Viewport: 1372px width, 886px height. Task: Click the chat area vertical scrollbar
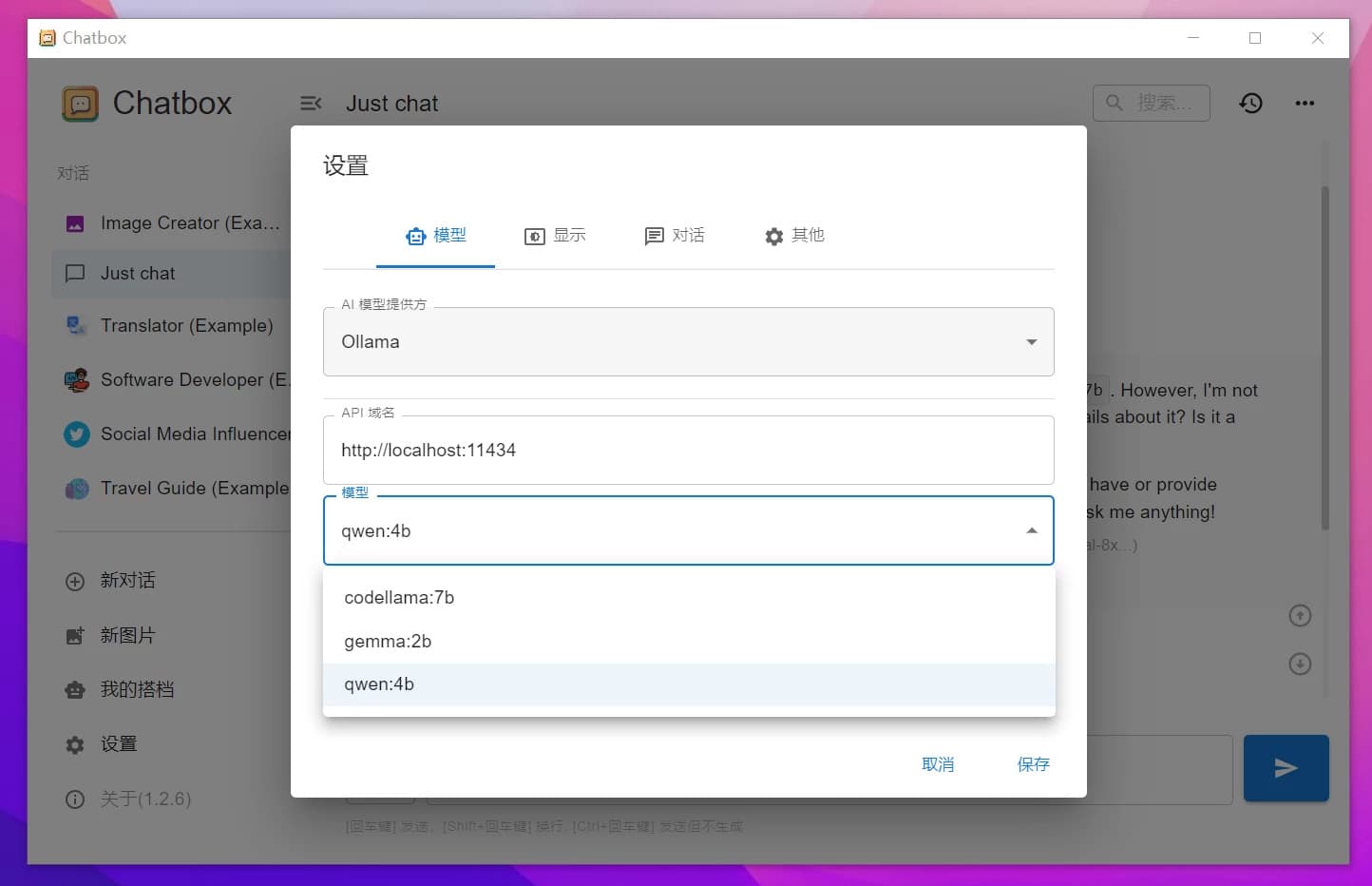click(x=1324, y=358)
